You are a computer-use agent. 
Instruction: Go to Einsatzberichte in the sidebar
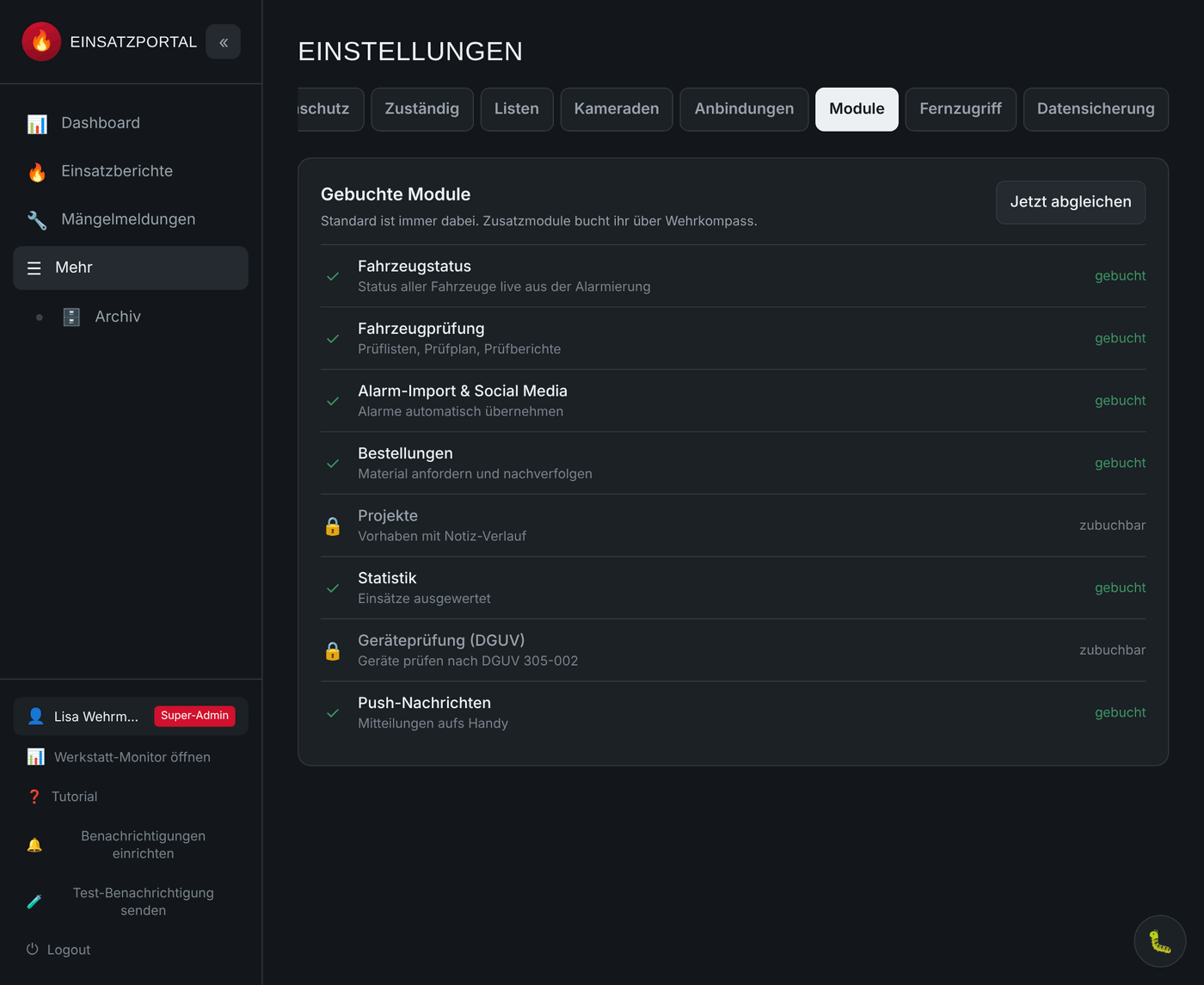131,171
